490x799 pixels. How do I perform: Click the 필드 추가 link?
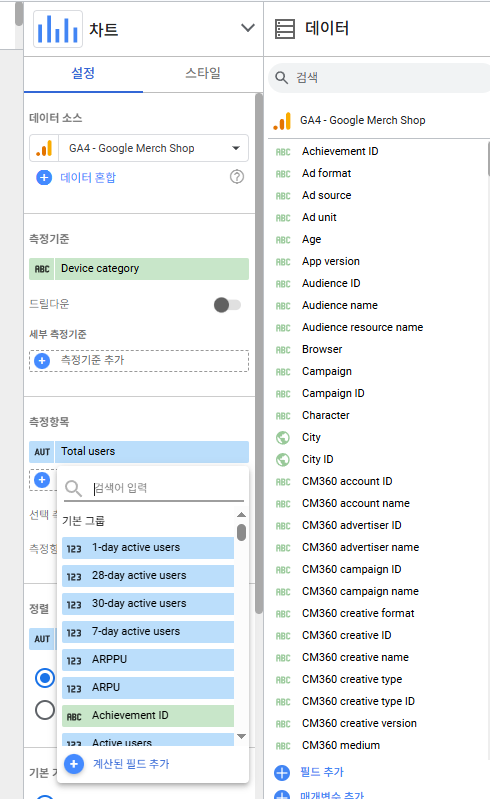(322, 772)
